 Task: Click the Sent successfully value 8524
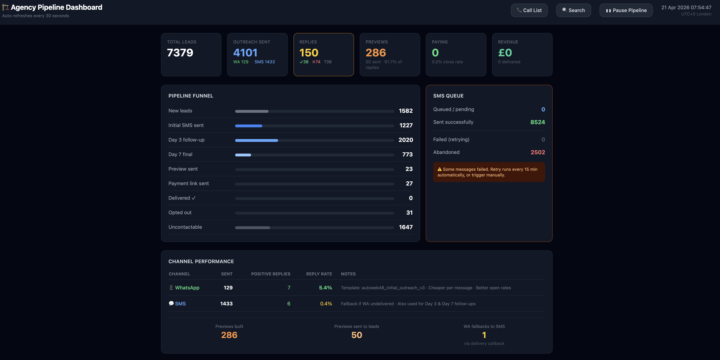point(538,122)
